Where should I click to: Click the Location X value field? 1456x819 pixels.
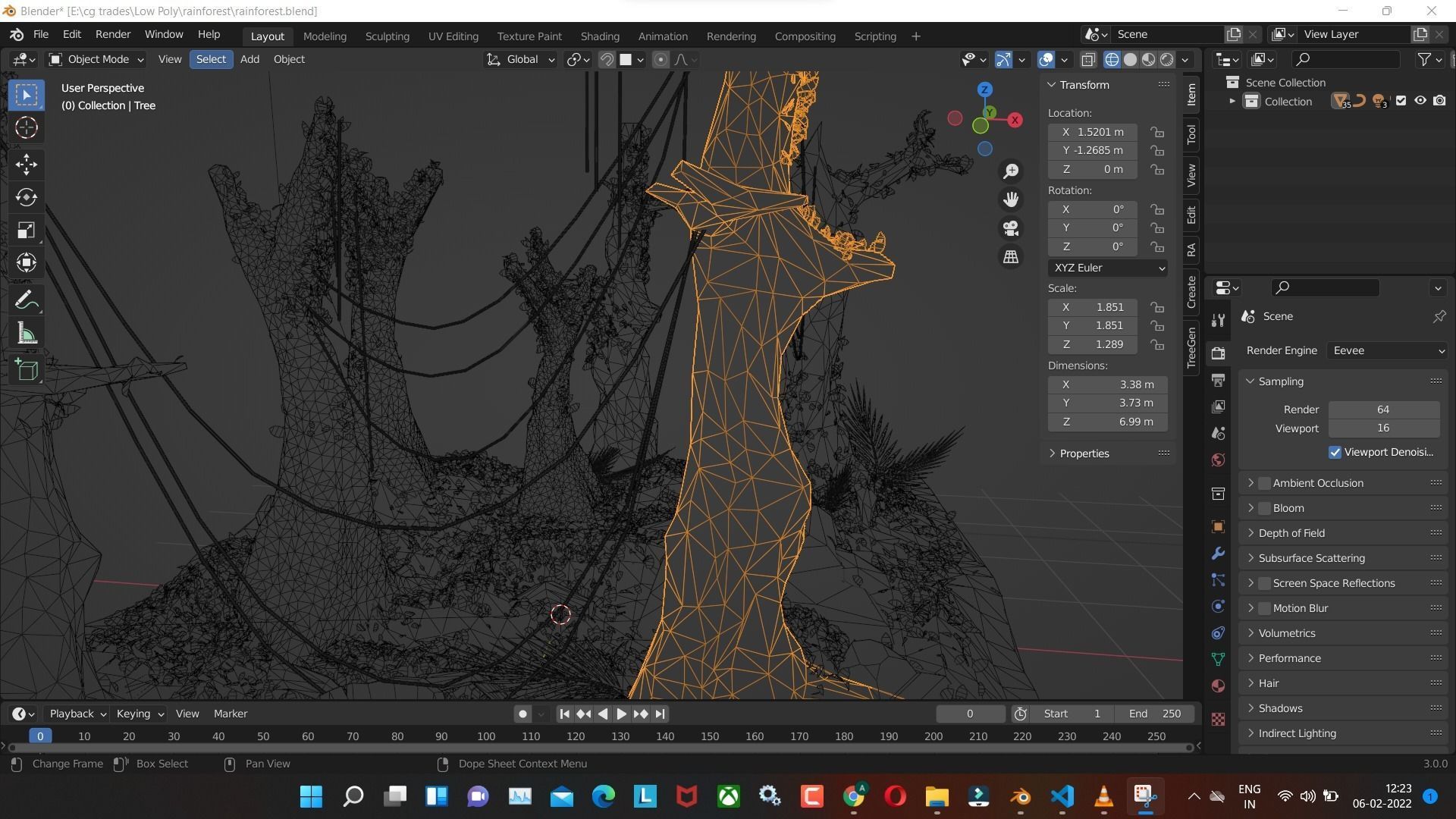[1093, 132]
